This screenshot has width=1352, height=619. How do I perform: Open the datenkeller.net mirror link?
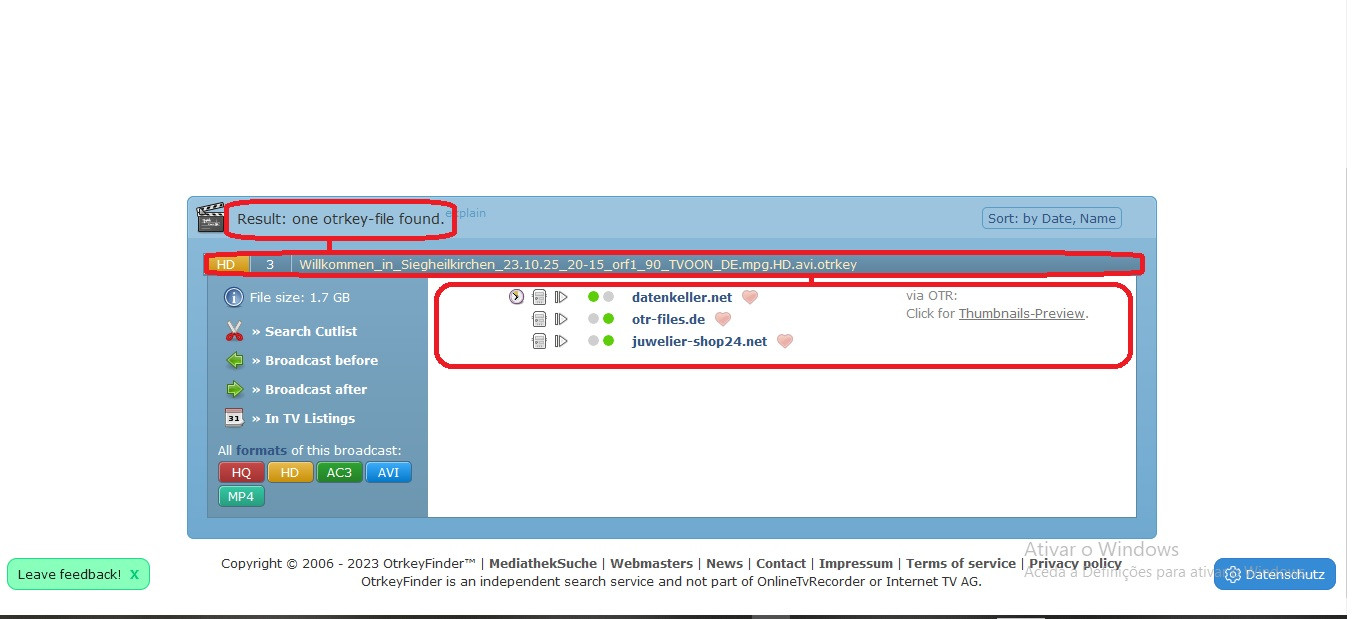coord(682,297)
